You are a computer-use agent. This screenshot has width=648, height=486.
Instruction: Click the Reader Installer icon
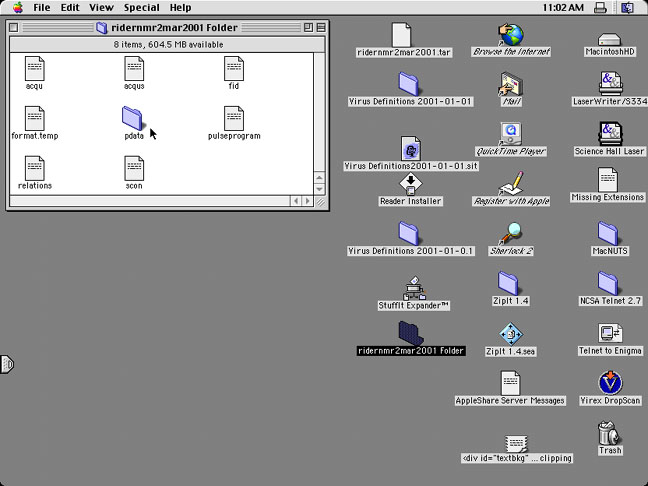410,184
